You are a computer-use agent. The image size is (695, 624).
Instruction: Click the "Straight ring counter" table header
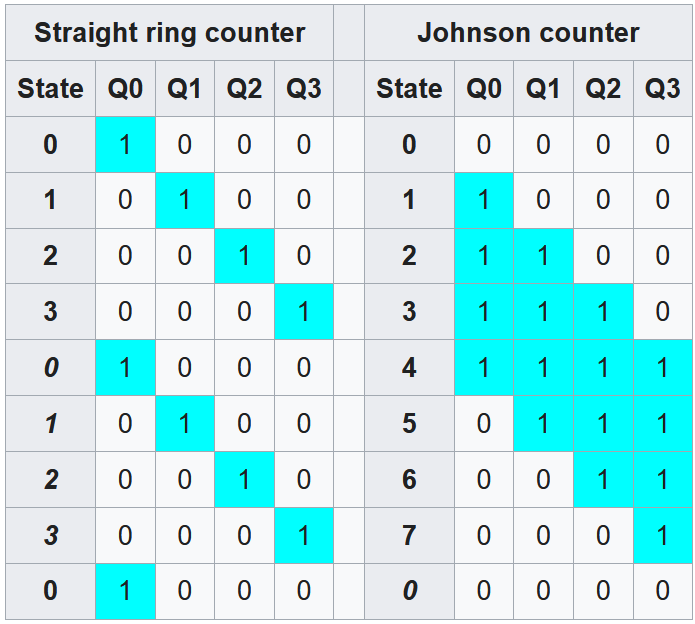tap(170, 33)
